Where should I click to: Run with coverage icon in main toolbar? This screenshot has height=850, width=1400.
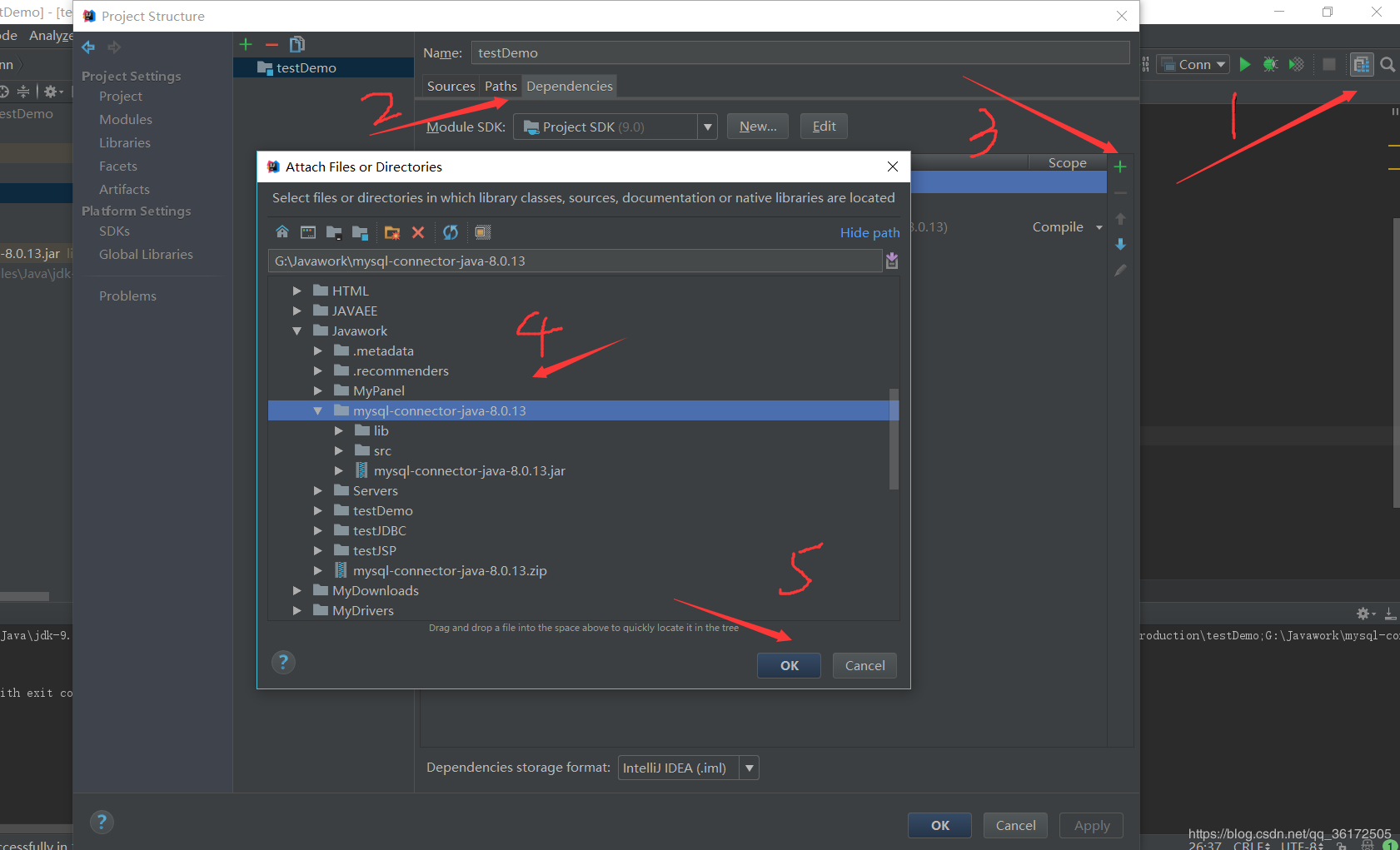(x=1296, y=64)
